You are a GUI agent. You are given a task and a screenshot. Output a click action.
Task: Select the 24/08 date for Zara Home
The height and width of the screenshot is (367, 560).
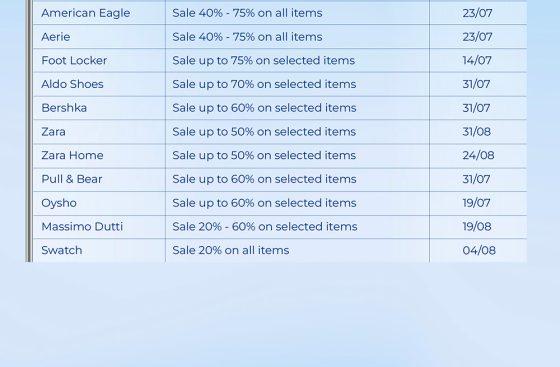pos(478,155)
